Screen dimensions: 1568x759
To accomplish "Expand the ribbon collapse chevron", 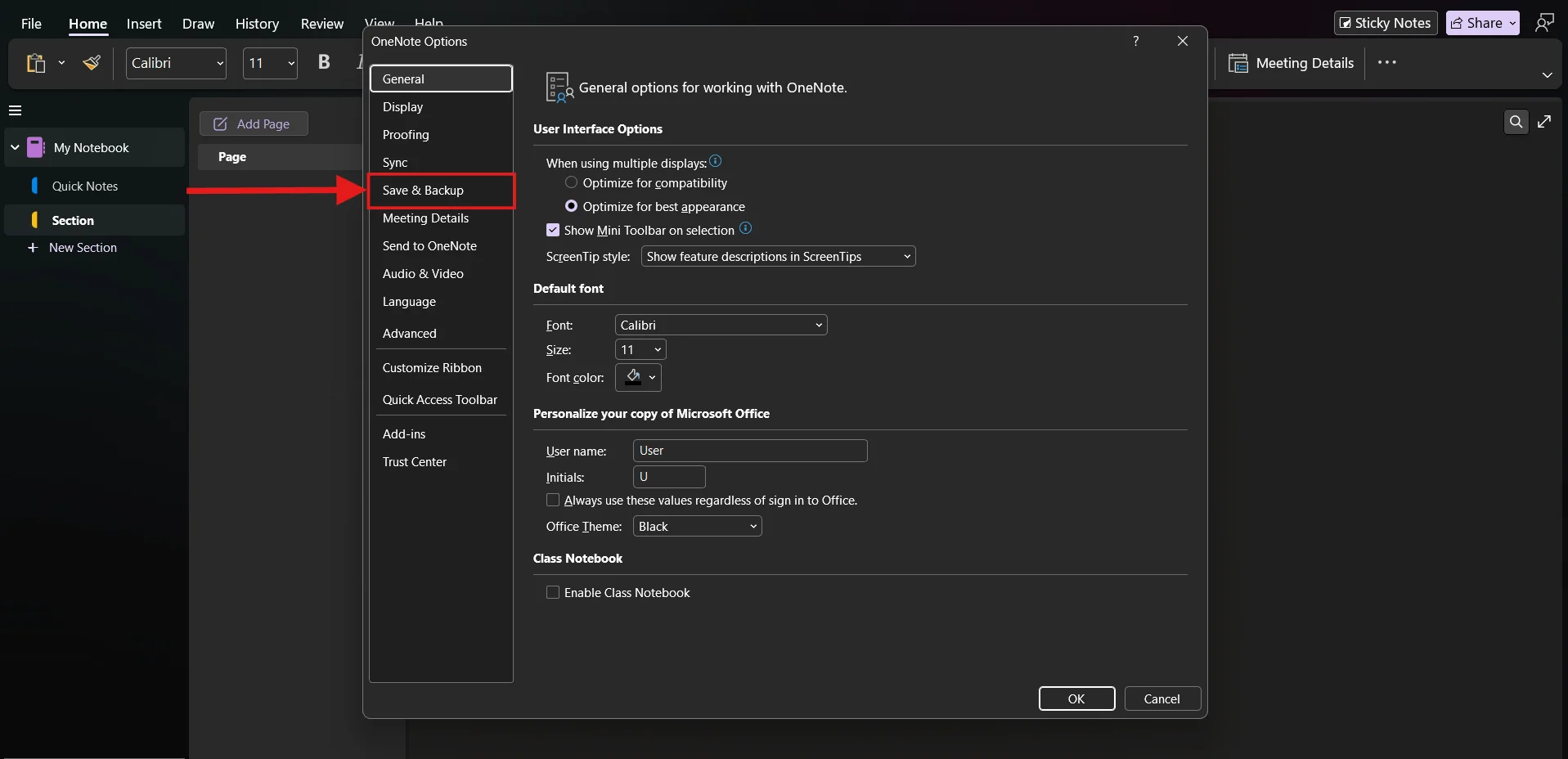I will pos(1547,75).
